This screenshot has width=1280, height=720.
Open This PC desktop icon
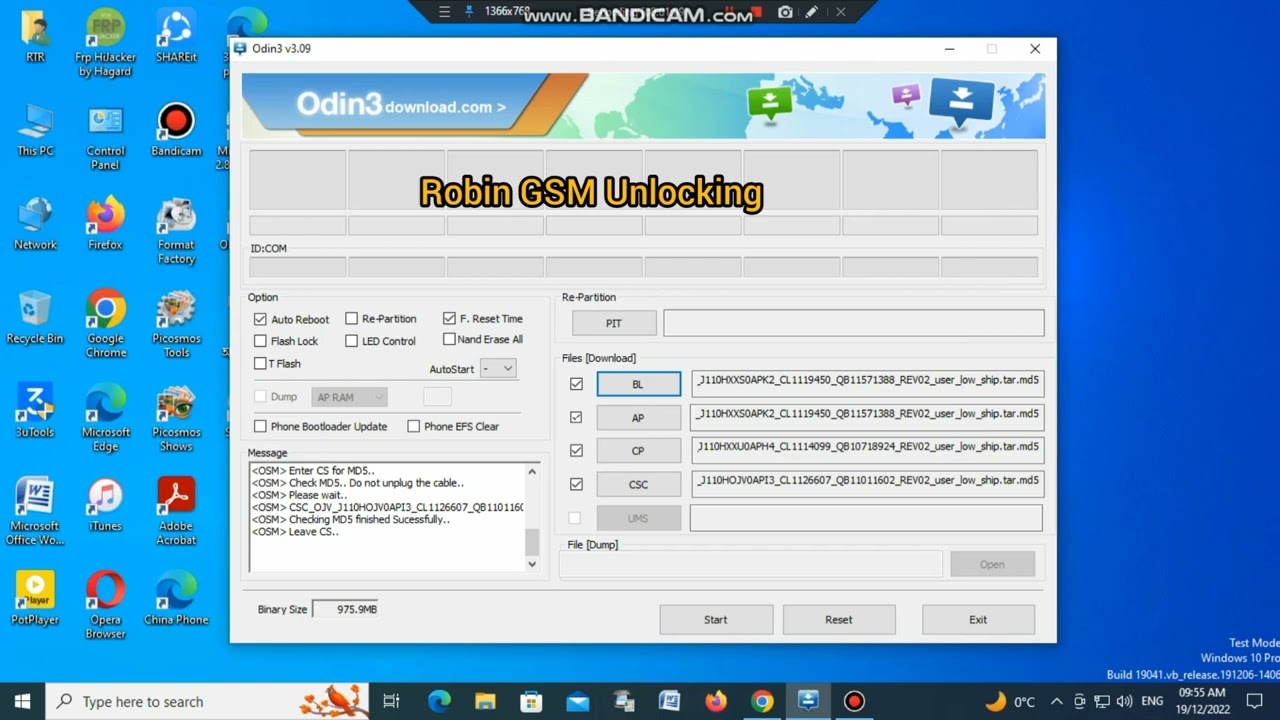36,130
